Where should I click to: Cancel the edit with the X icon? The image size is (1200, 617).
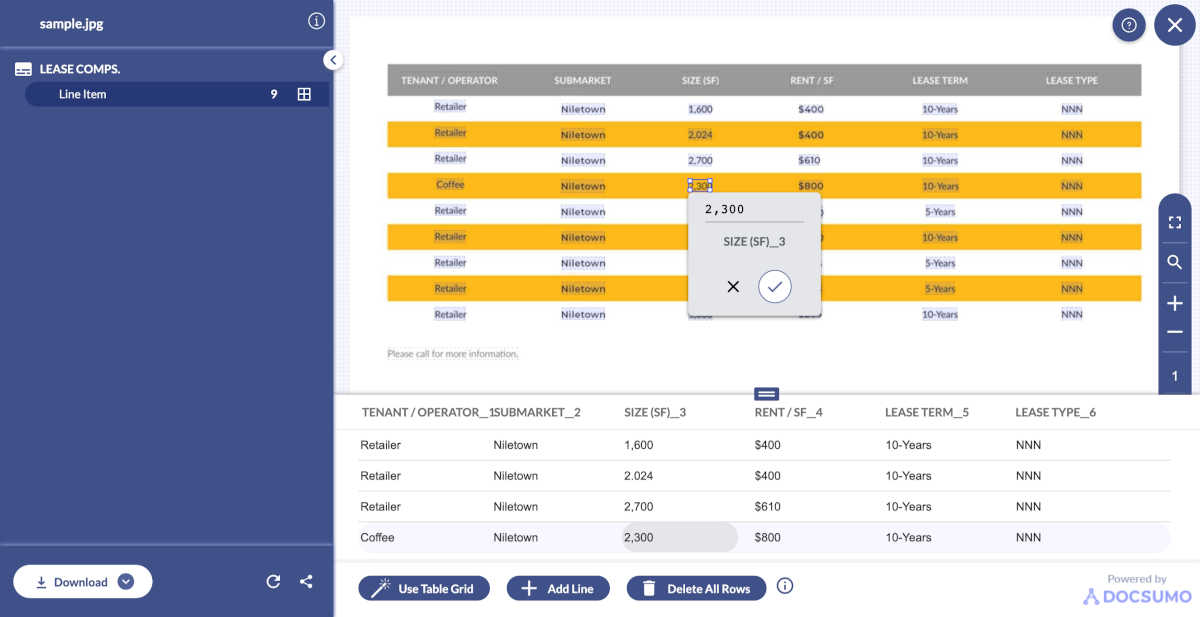pyautogui.click(x=733, y=286)
